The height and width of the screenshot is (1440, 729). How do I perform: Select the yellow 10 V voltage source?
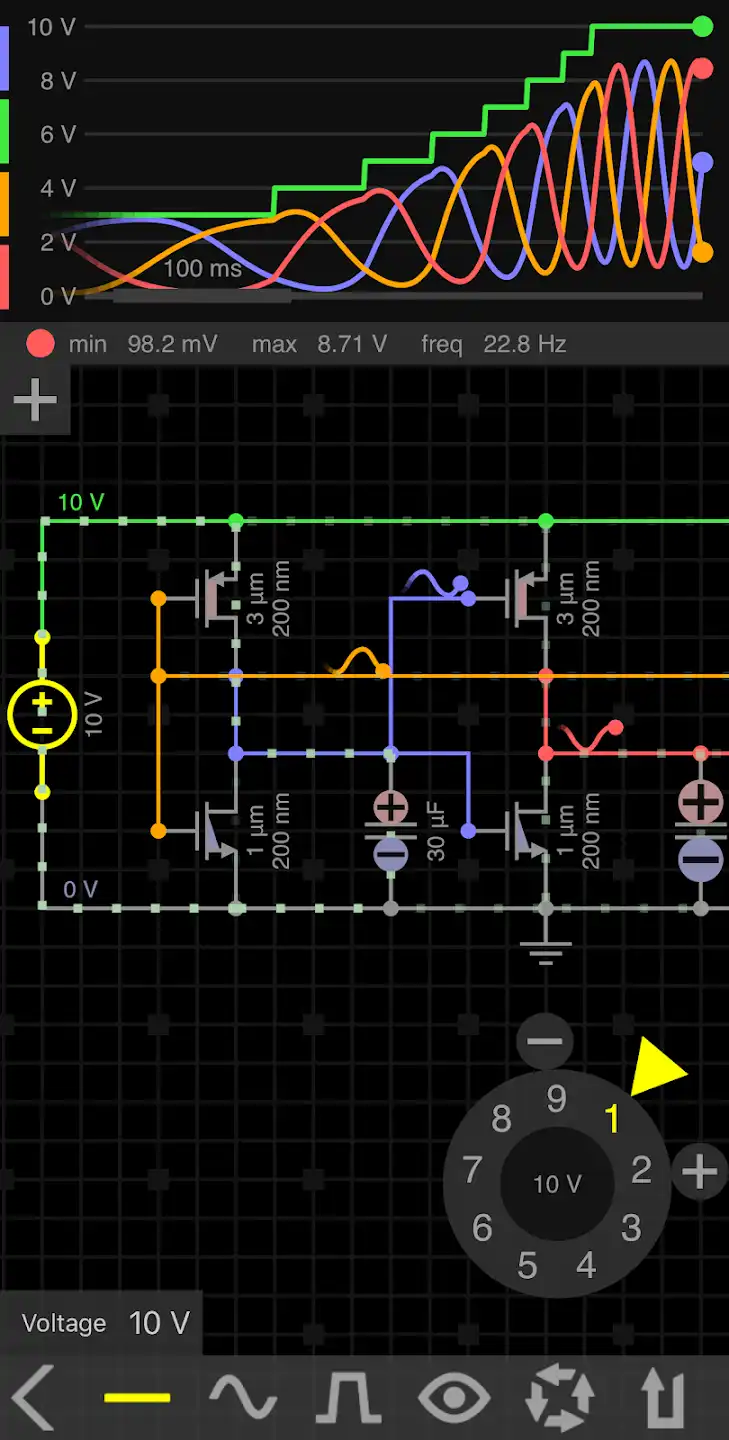click(x=42, y=715)
